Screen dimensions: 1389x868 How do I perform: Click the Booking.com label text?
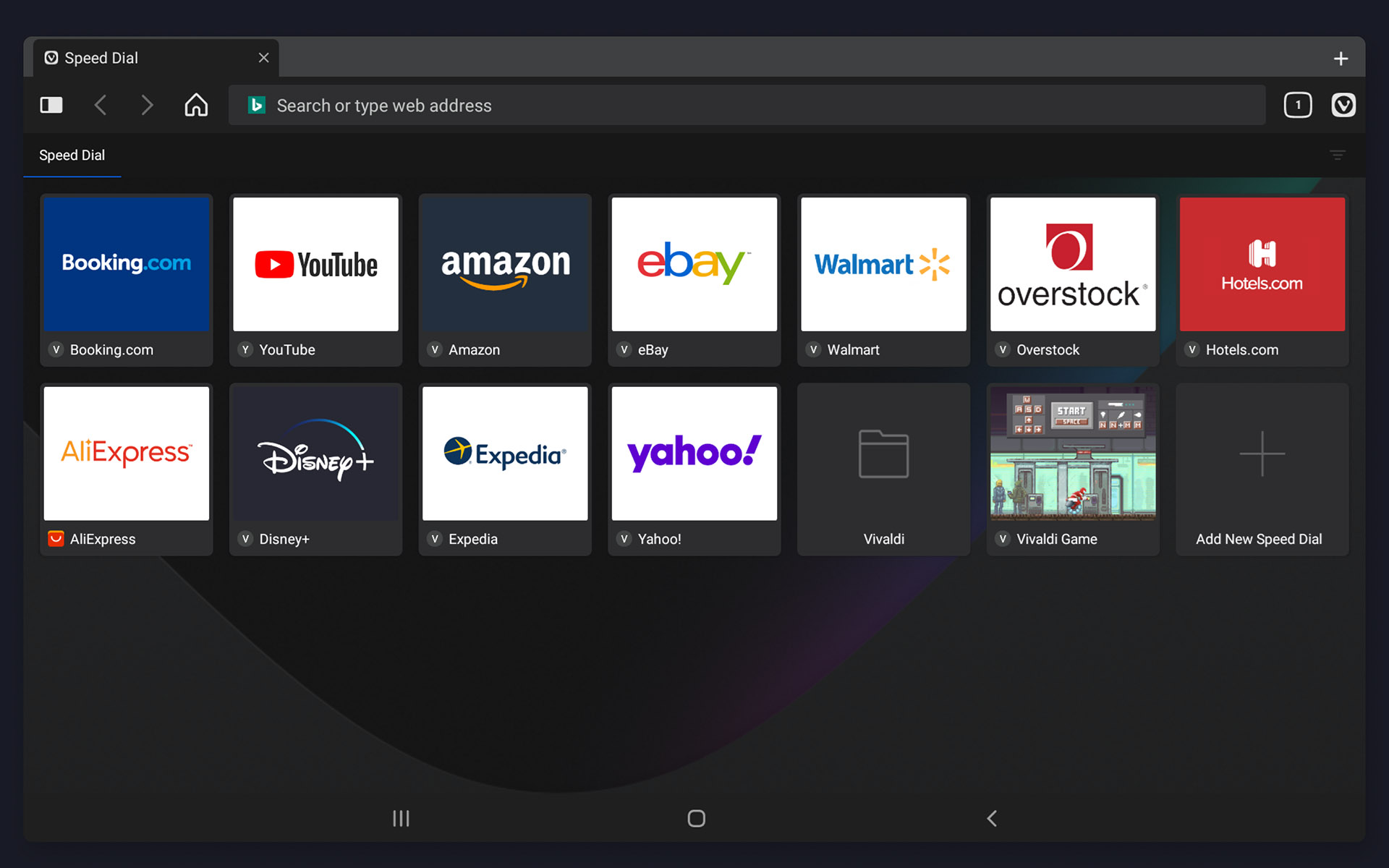(111, 349)
